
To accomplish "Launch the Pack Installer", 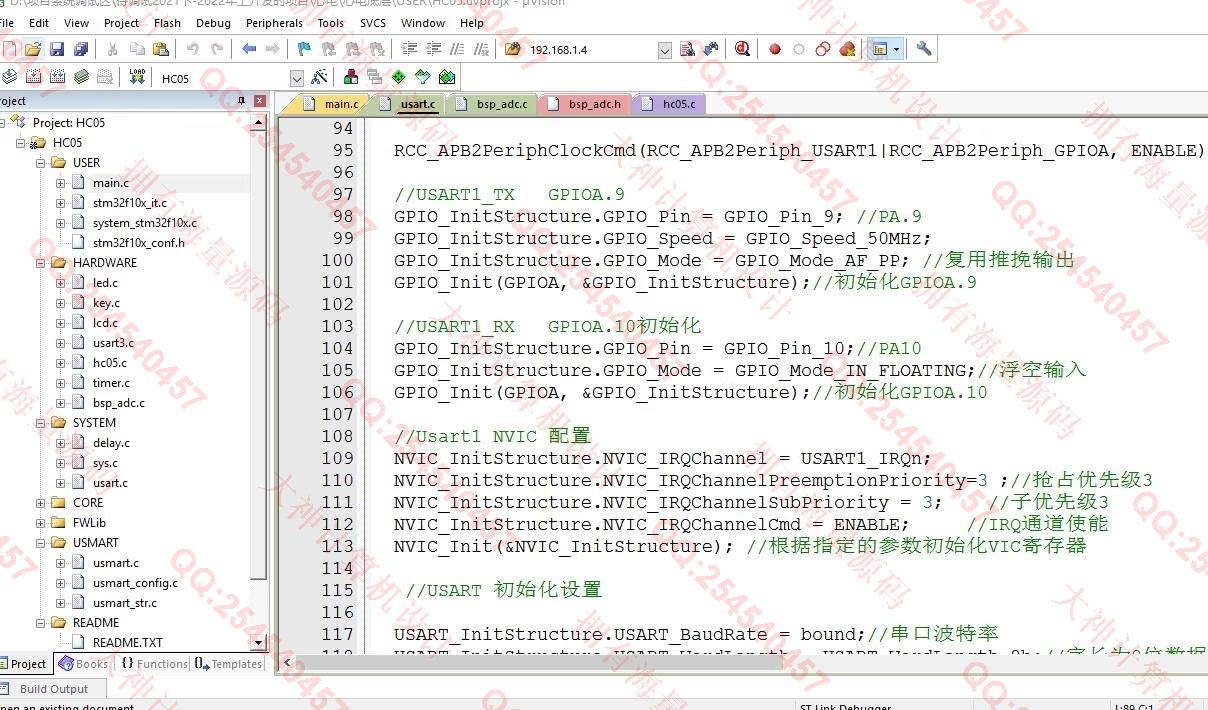I will tap(446, 77).
